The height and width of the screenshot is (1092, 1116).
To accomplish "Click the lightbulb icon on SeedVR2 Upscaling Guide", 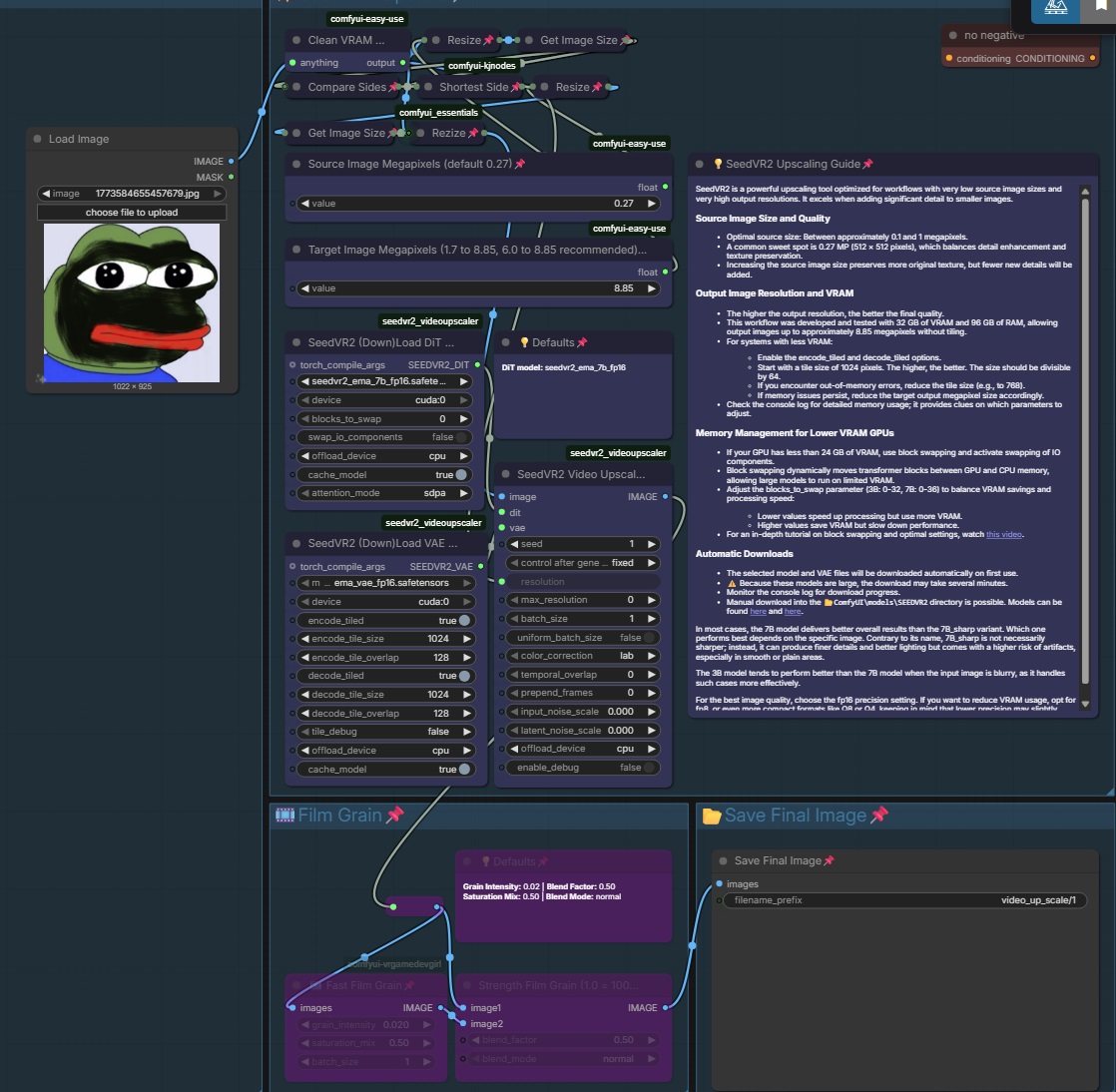I will click(718, 164).
